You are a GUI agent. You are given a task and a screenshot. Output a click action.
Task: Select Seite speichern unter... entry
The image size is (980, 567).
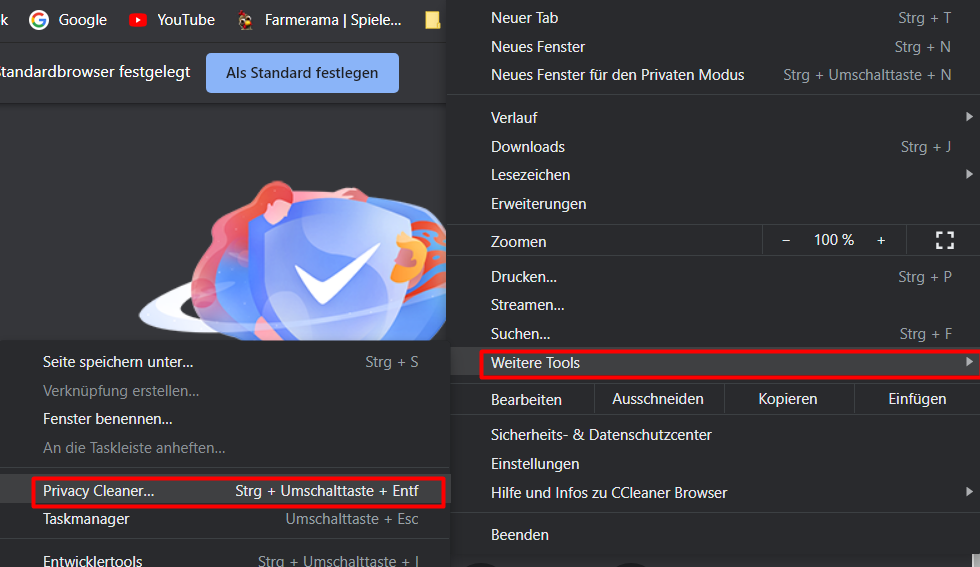225,362
